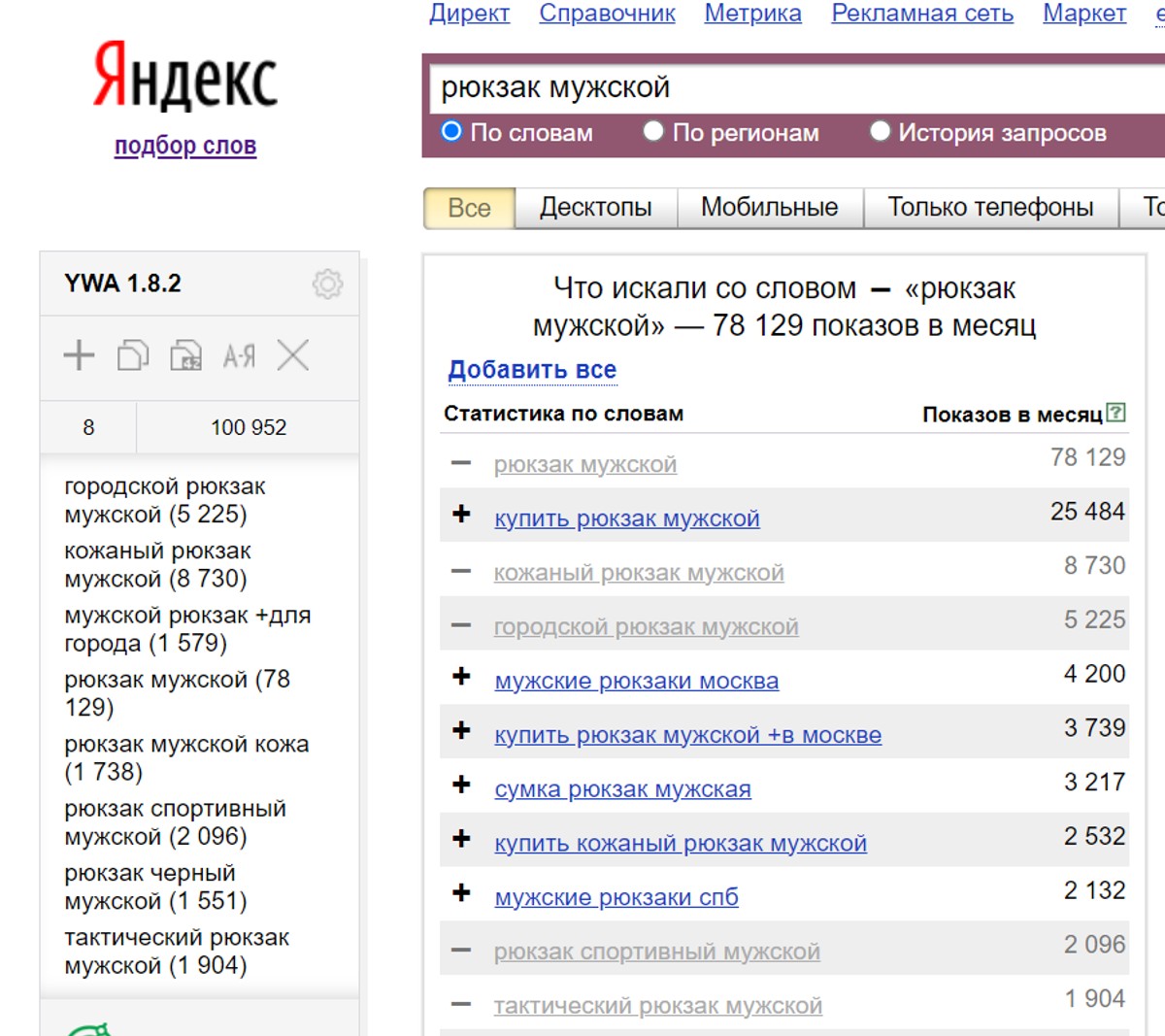Remove 'рюкзак мужской' with its minus icon
The height and width of the screenshot is (1036, 1165).
(x=461, y=463)
